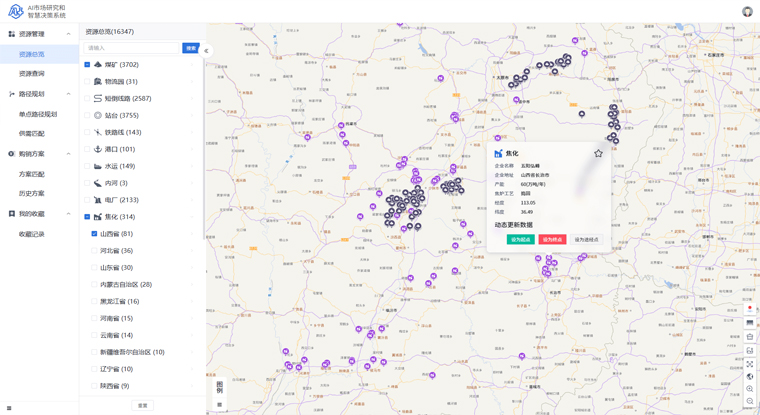Image resolution: width=760 pixels, height=415 pixels.
Task: Uncheck the 山西省 checkbox
Action: coord(95,234)
